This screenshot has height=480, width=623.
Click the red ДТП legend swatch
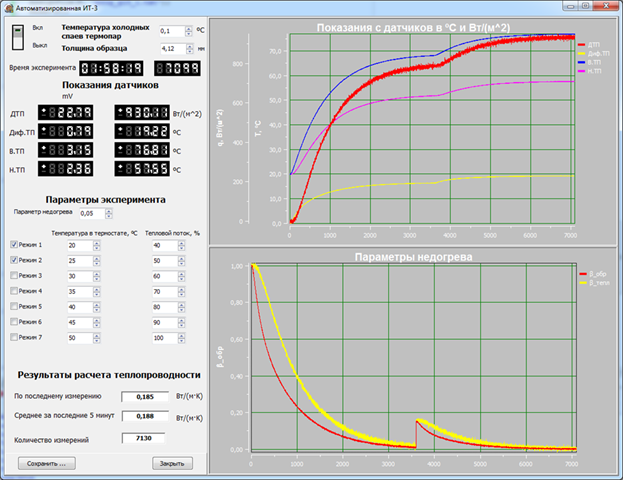coord(581,45)
